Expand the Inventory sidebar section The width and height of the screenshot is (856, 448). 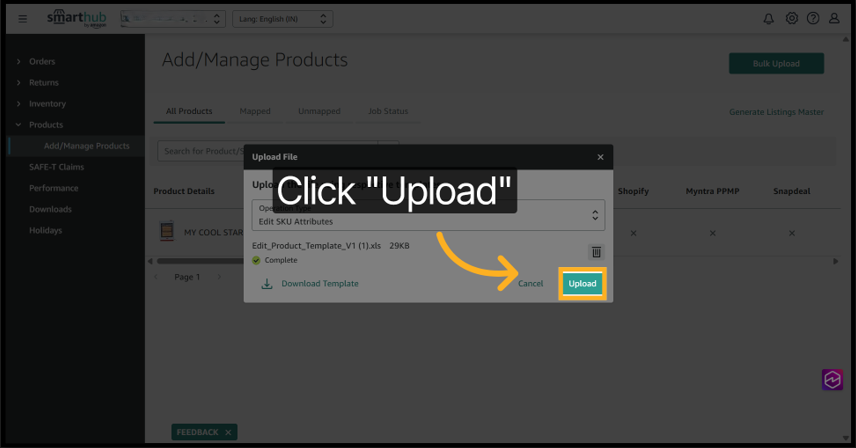[47, 104]
